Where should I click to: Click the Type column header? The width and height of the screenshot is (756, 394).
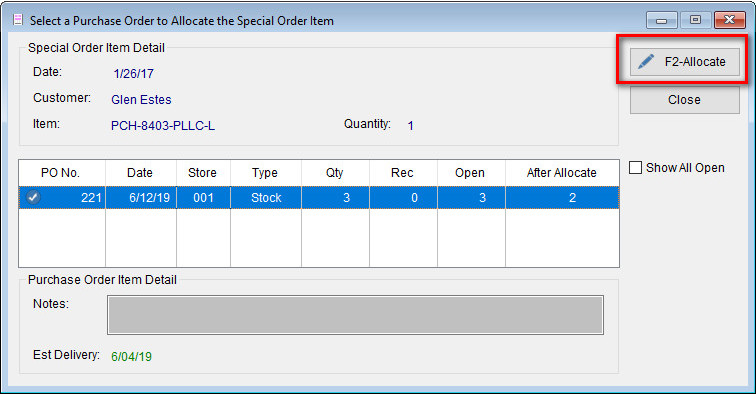point(266,173)
